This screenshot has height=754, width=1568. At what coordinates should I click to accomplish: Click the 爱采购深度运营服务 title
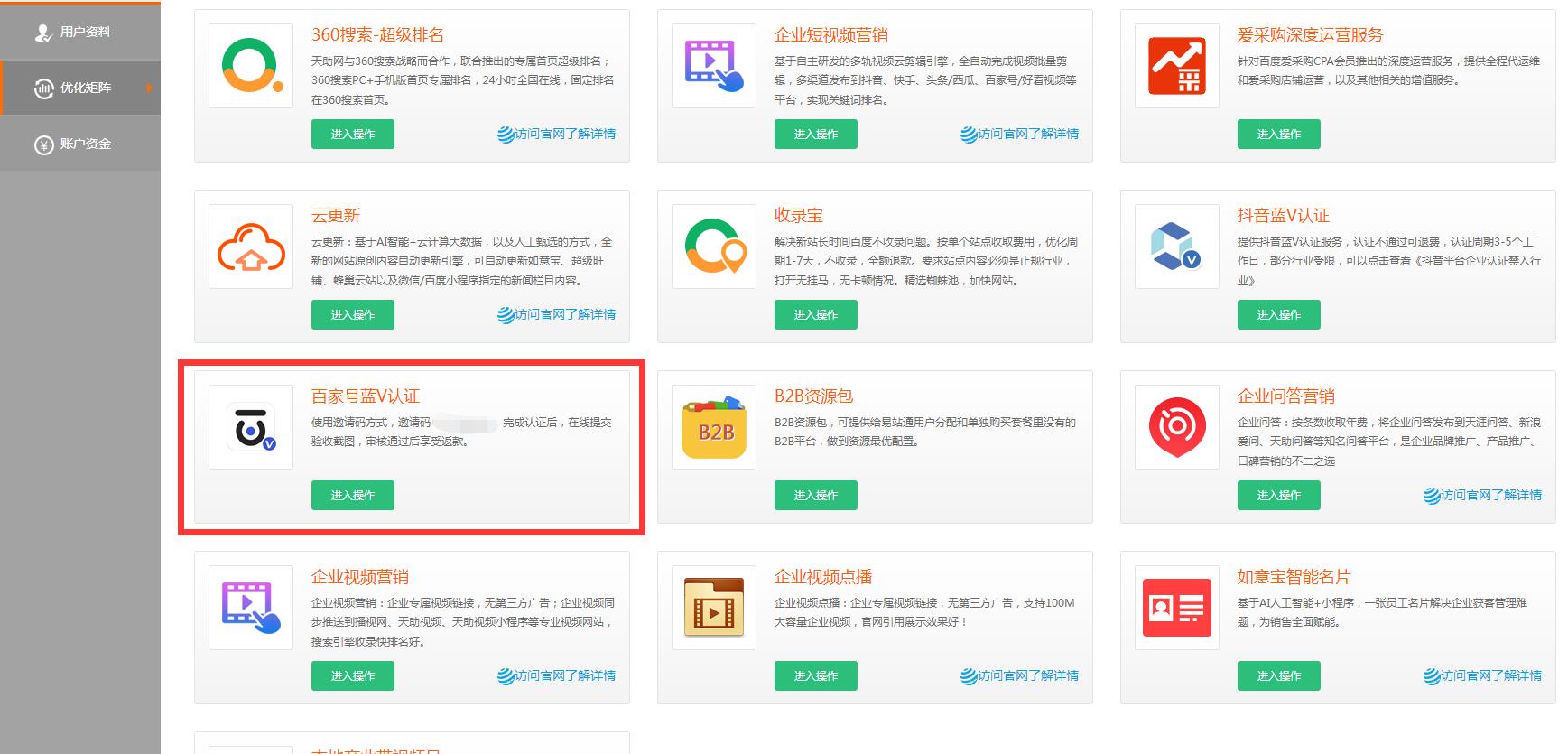pyautogui.click(x=1310, y=35)
